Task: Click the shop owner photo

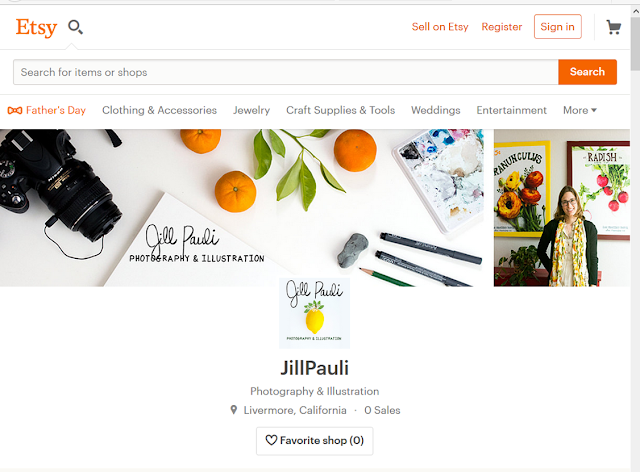Action: tap(562, 208)
